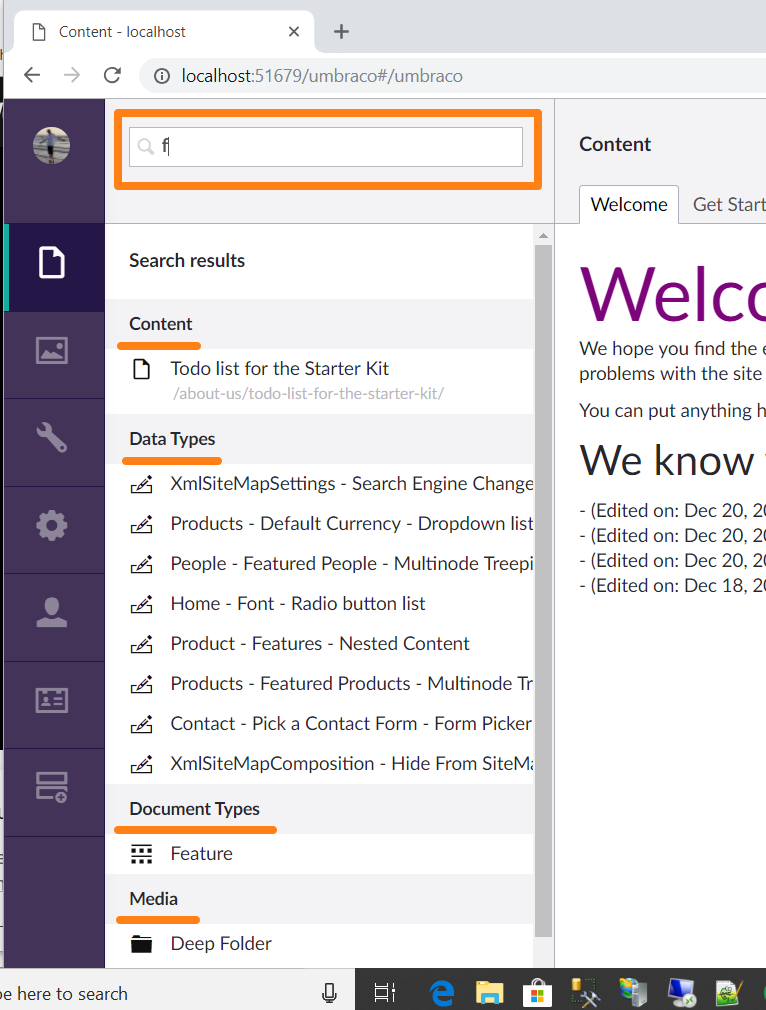
Task: Switch to the Welcome tab
Action: point(629,204)
